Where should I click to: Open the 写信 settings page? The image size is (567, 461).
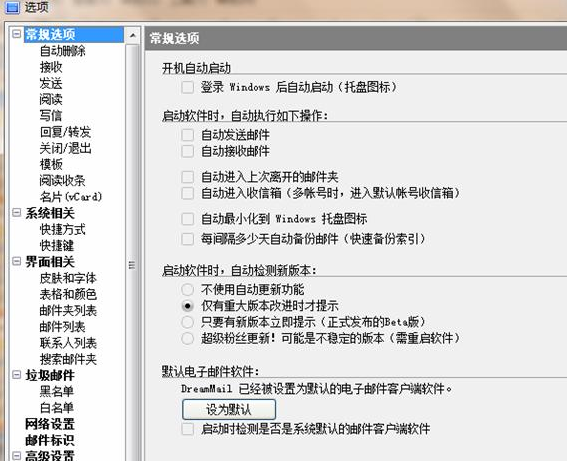(51, 116)
